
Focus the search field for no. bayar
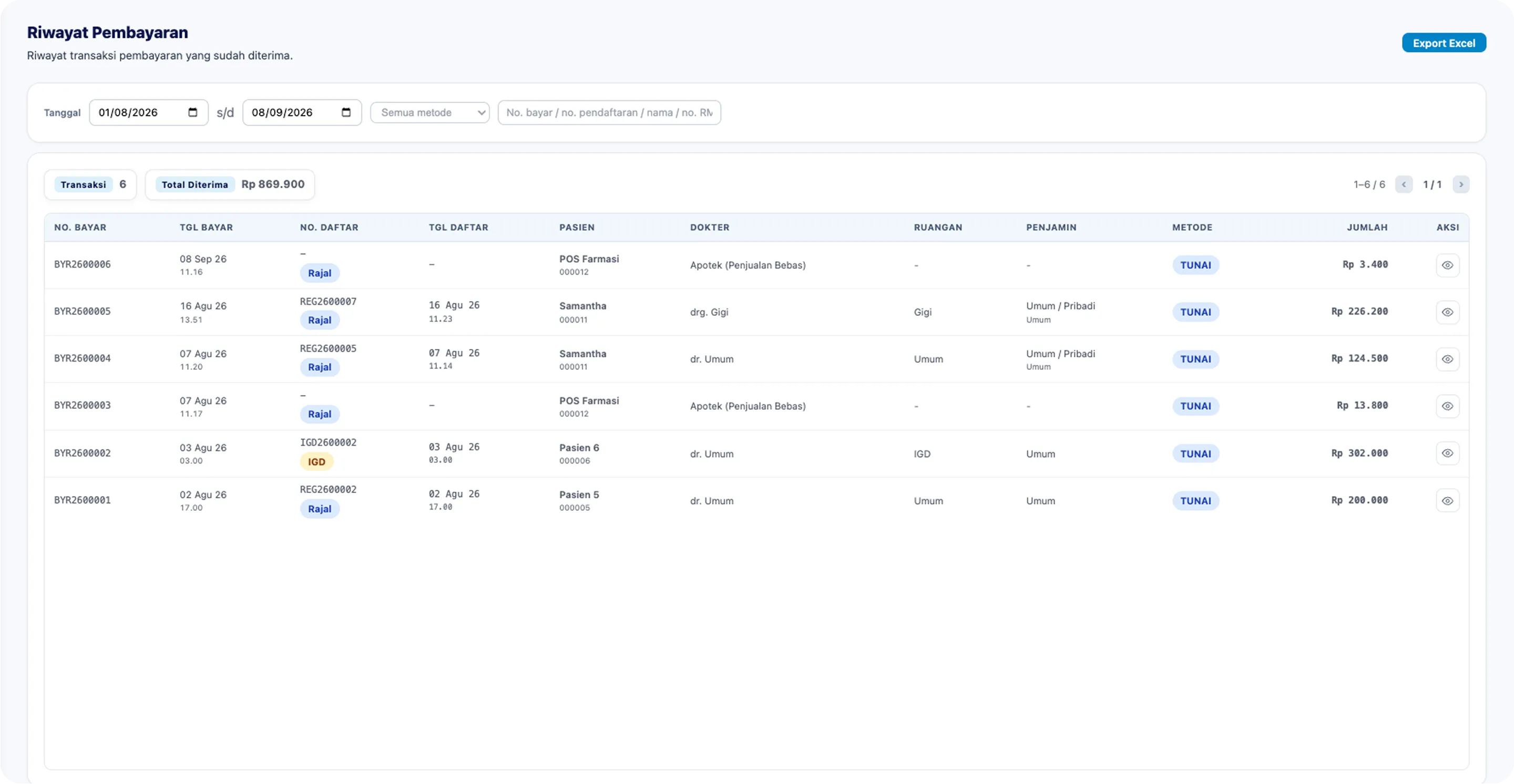pyautogui.click(x=609, y=112)
